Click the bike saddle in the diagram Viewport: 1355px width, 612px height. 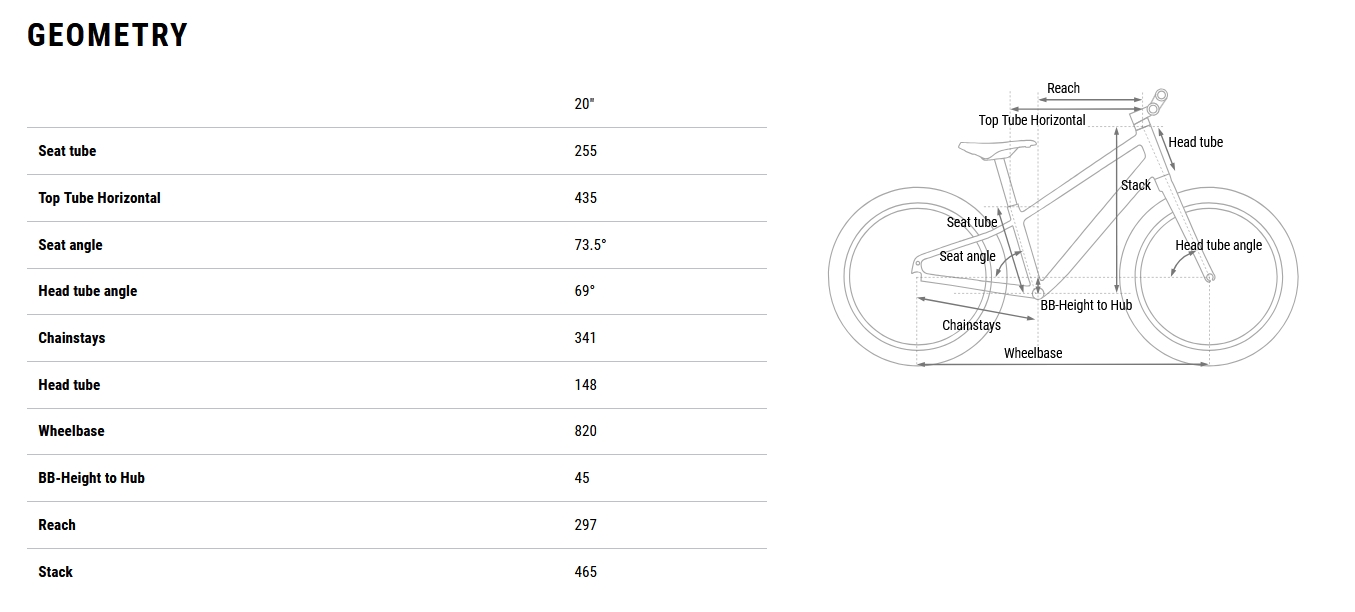(x=996, y=149)
